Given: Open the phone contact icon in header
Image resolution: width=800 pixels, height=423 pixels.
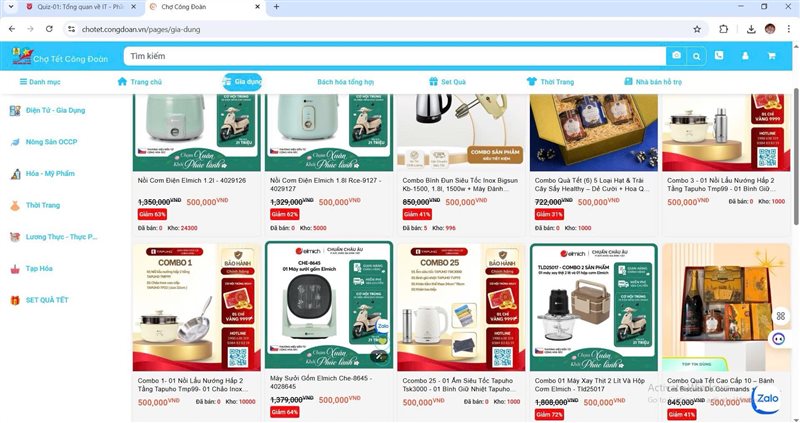Looking at the screenshot, I should click(719, 55).
